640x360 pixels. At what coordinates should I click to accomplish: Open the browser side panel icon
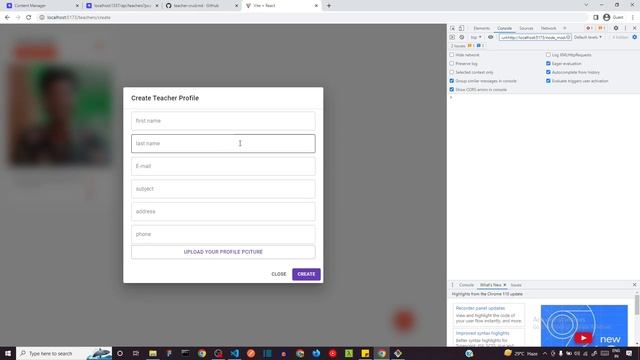596,18
